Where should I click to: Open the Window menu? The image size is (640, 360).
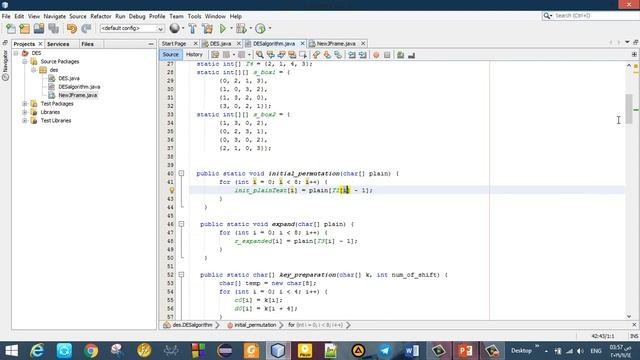pos(215,16)
